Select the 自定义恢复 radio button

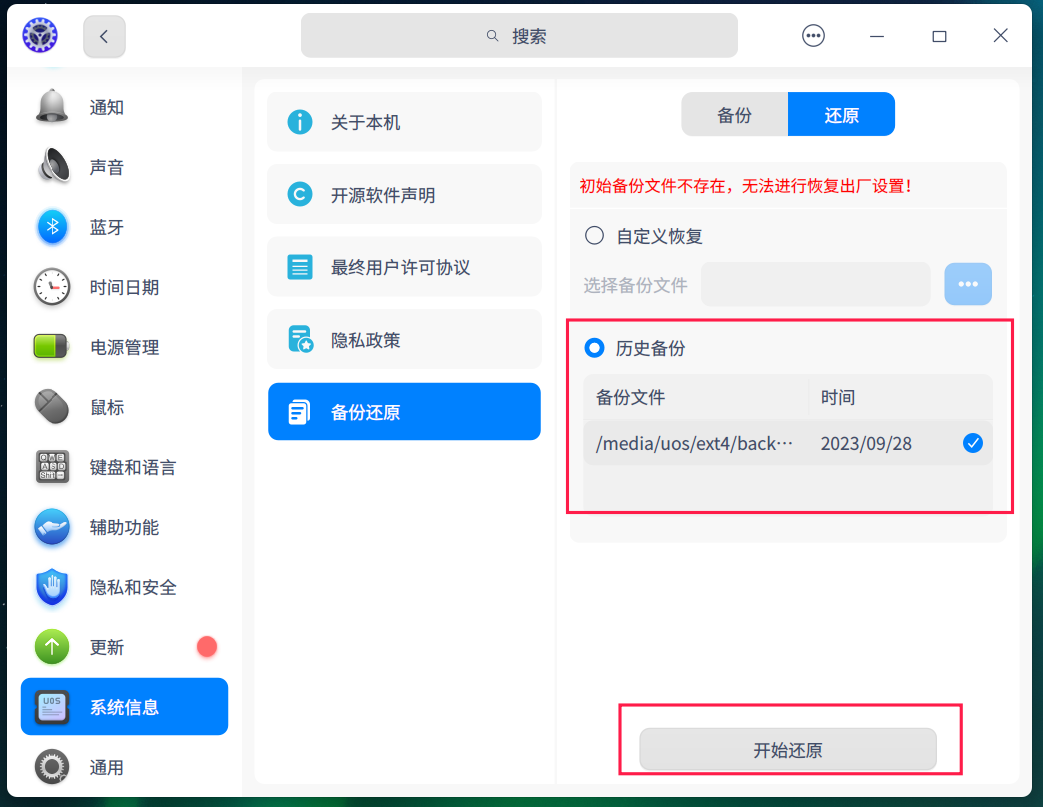click(x=594, y=236)
